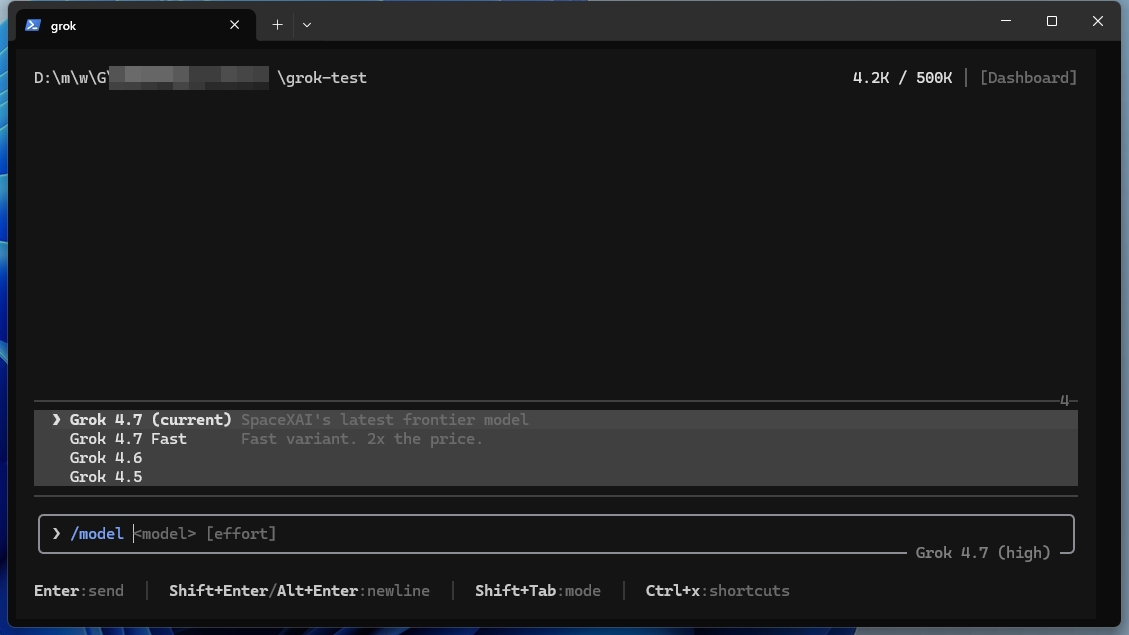
Task: Open a new terminal tab
Action: (x=277, y=25)
